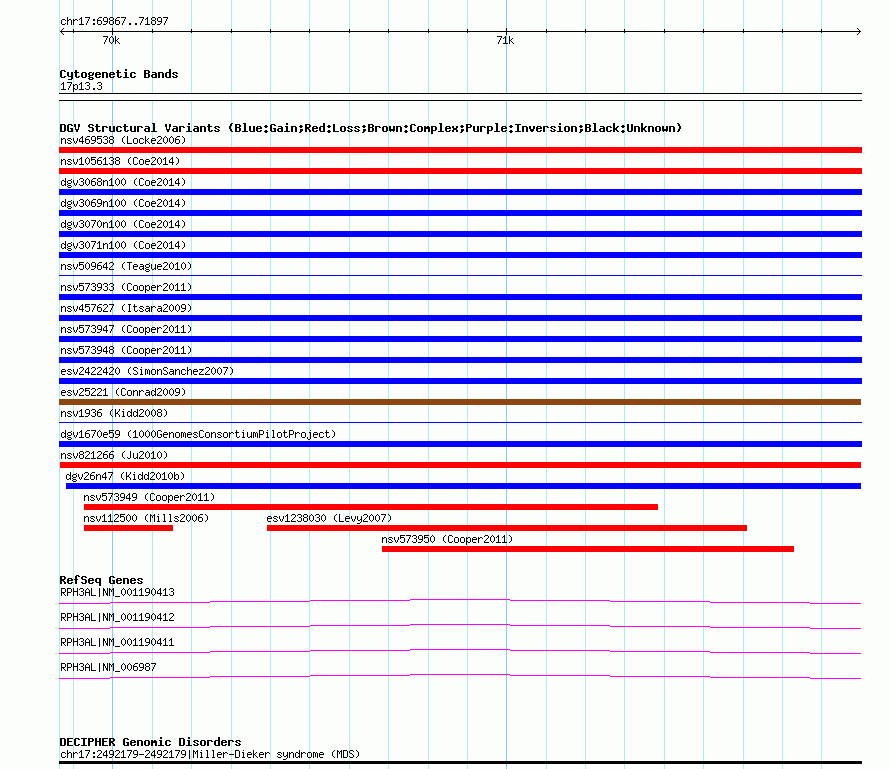890x769 pixels.
Task: Click the nsv821266 (Ju2010) label
Action: [x=114, y=455]
